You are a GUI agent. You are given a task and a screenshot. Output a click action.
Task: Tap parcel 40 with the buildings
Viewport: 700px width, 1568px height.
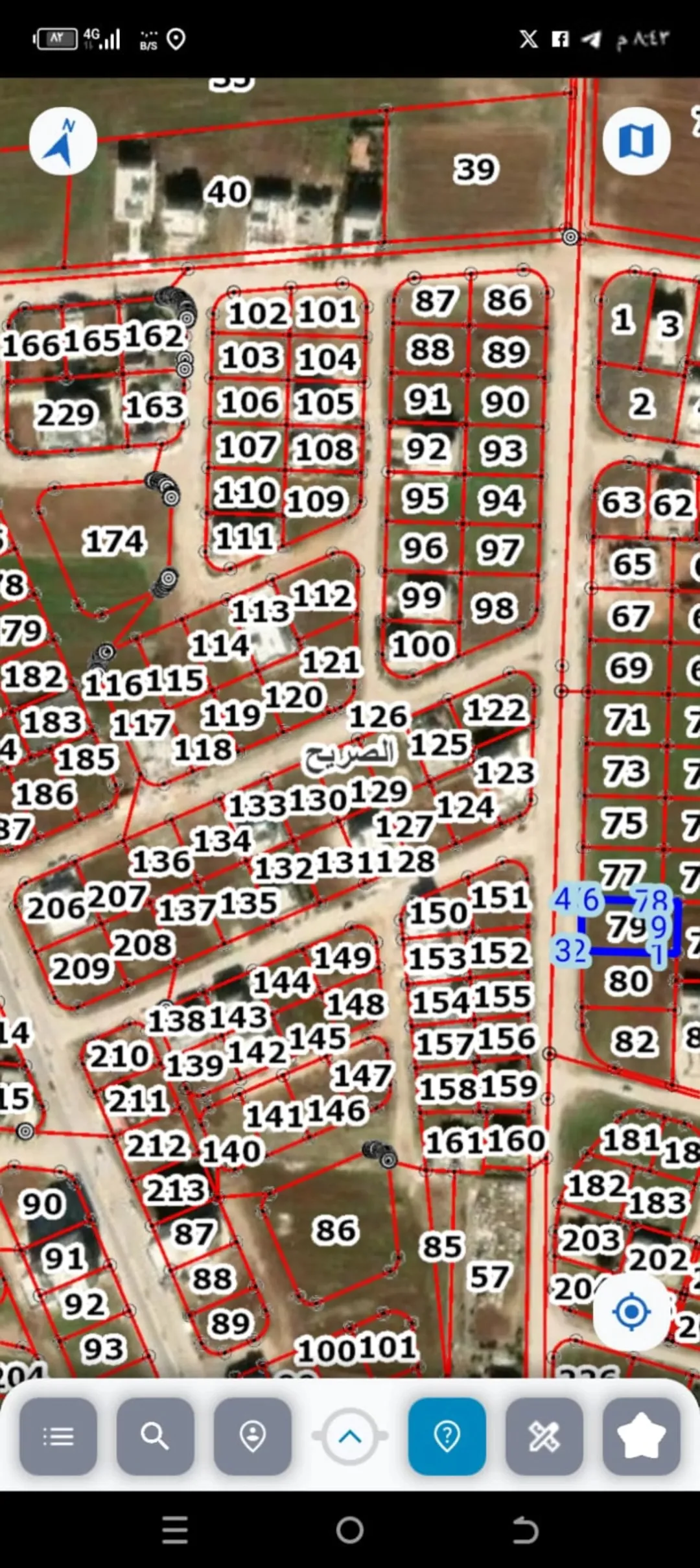pyautogui.click(x=227, y=192)
